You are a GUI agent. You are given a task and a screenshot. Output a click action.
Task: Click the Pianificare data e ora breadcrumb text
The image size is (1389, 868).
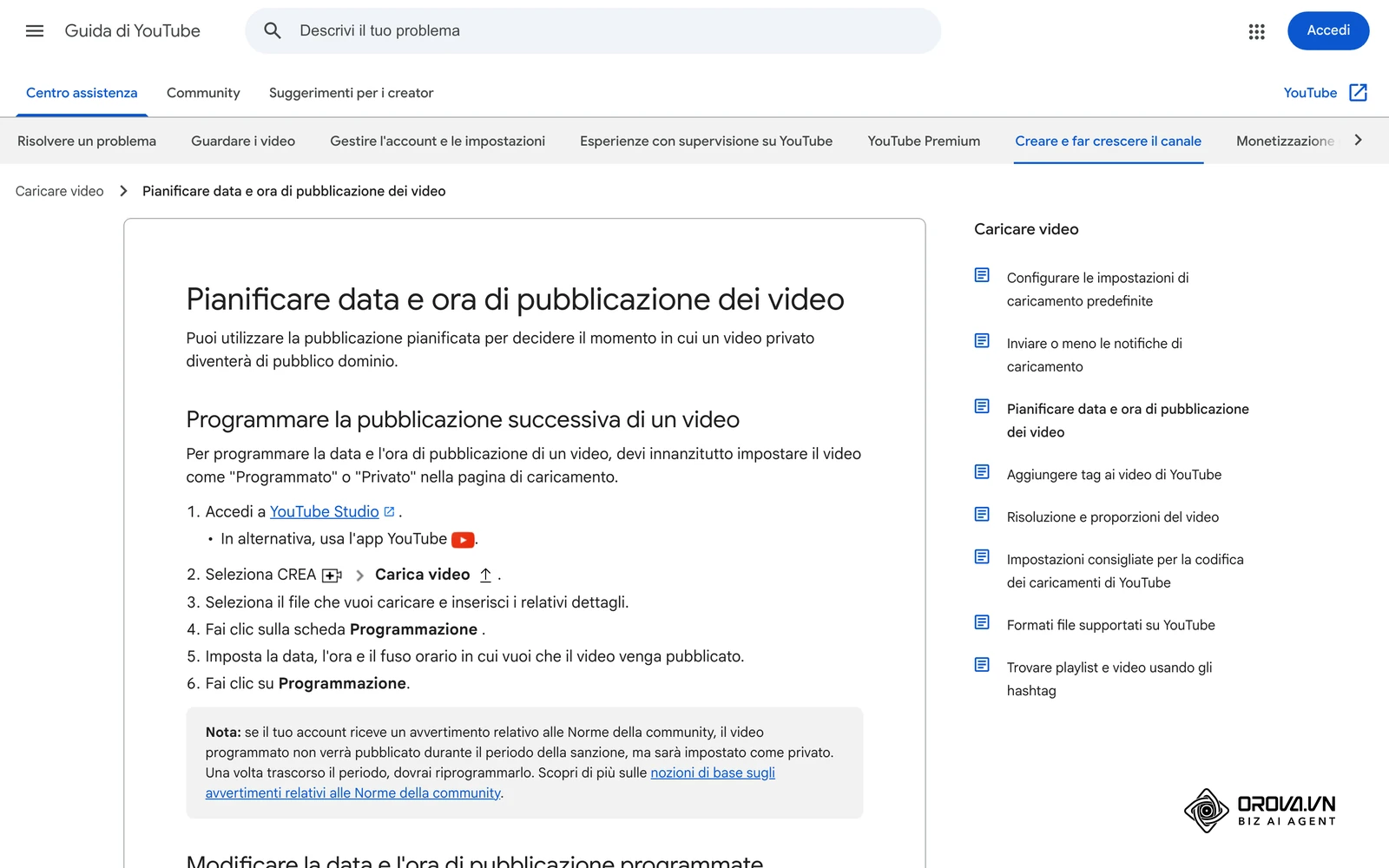coord(293,191)
